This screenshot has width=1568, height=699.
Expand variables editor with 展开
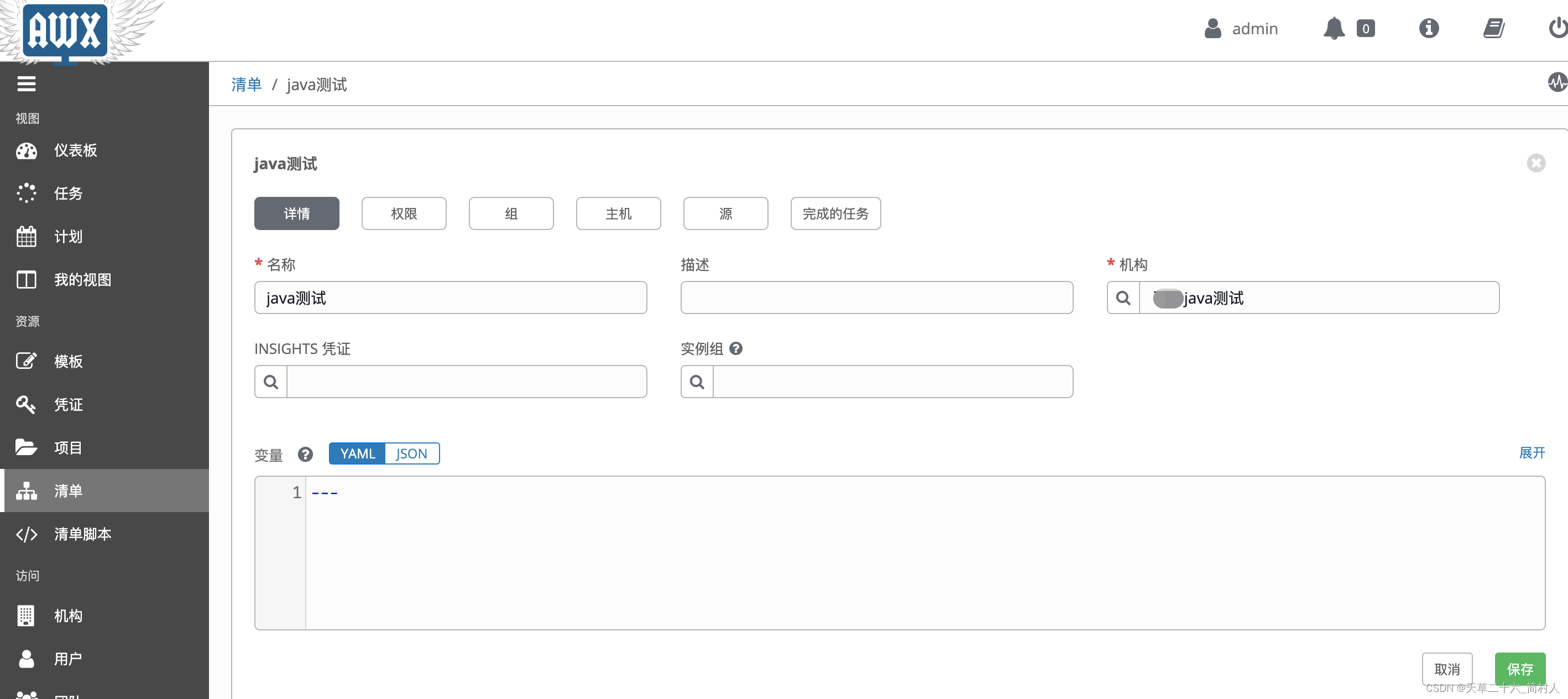point(1532,452)
